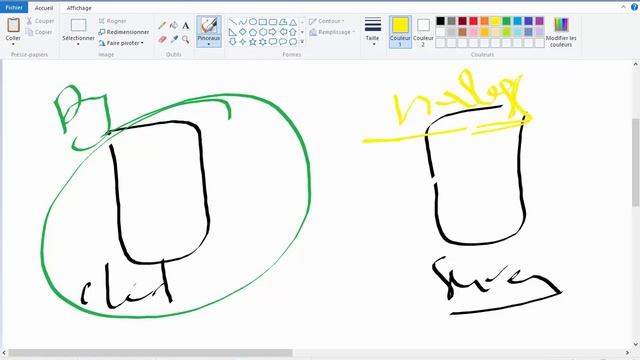
Task: Open Modifier les couleurs
Action: [x=561, y=32]
